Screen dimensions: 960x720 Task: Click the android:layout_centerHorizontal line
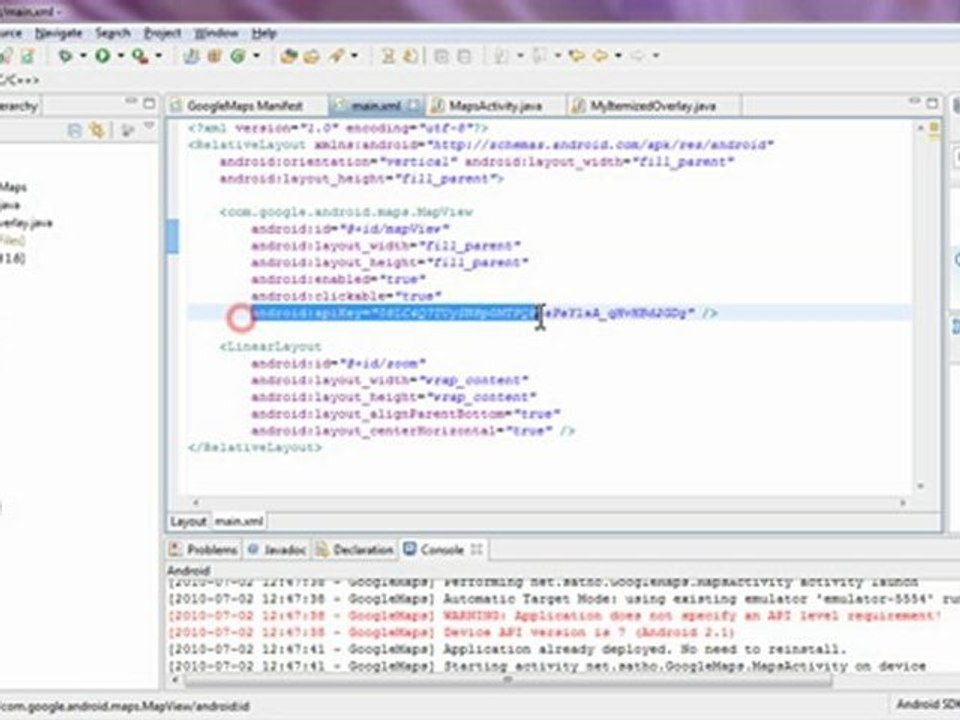click(413, 430)
